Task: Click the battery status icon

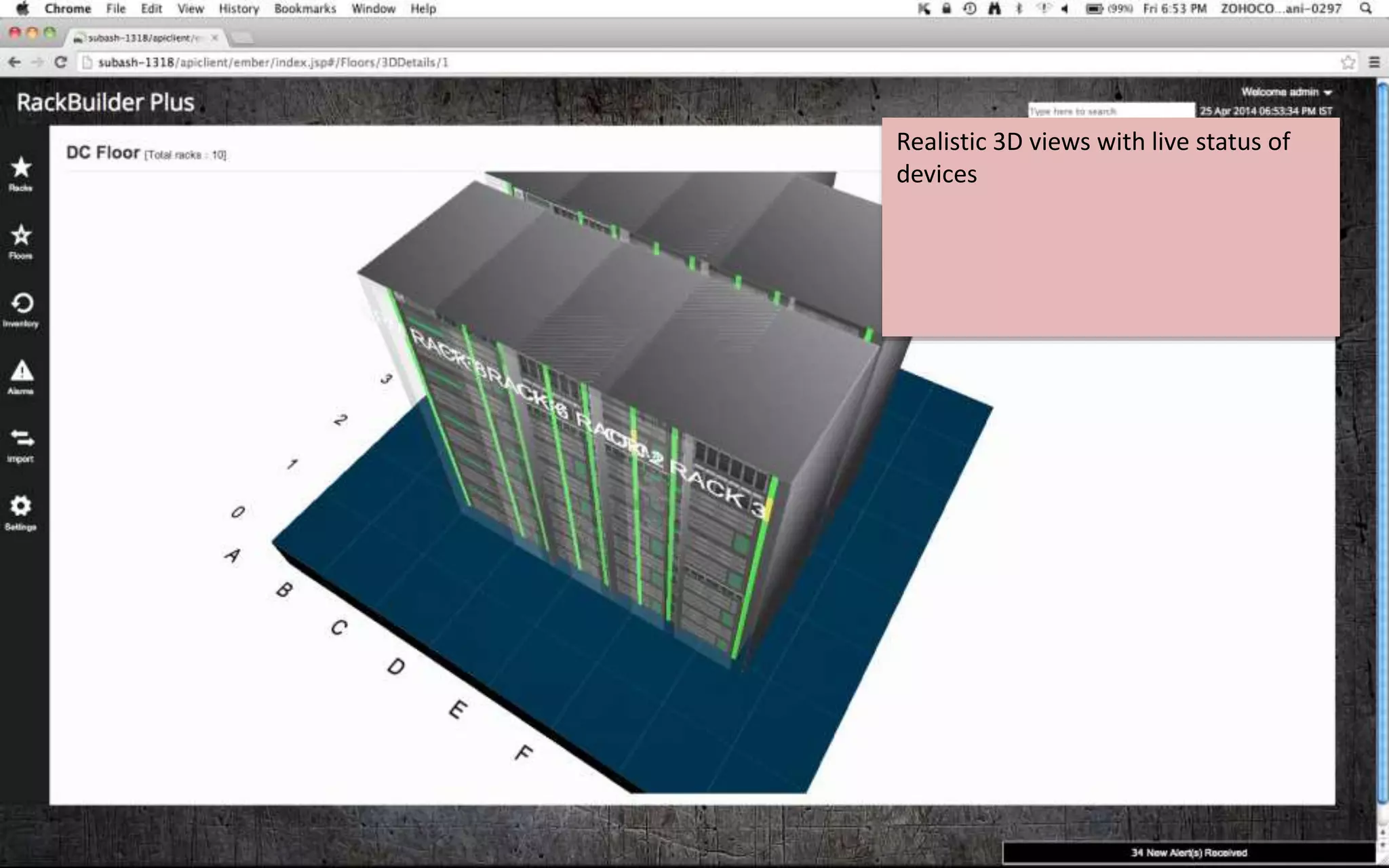Action: click(1094, 9)
